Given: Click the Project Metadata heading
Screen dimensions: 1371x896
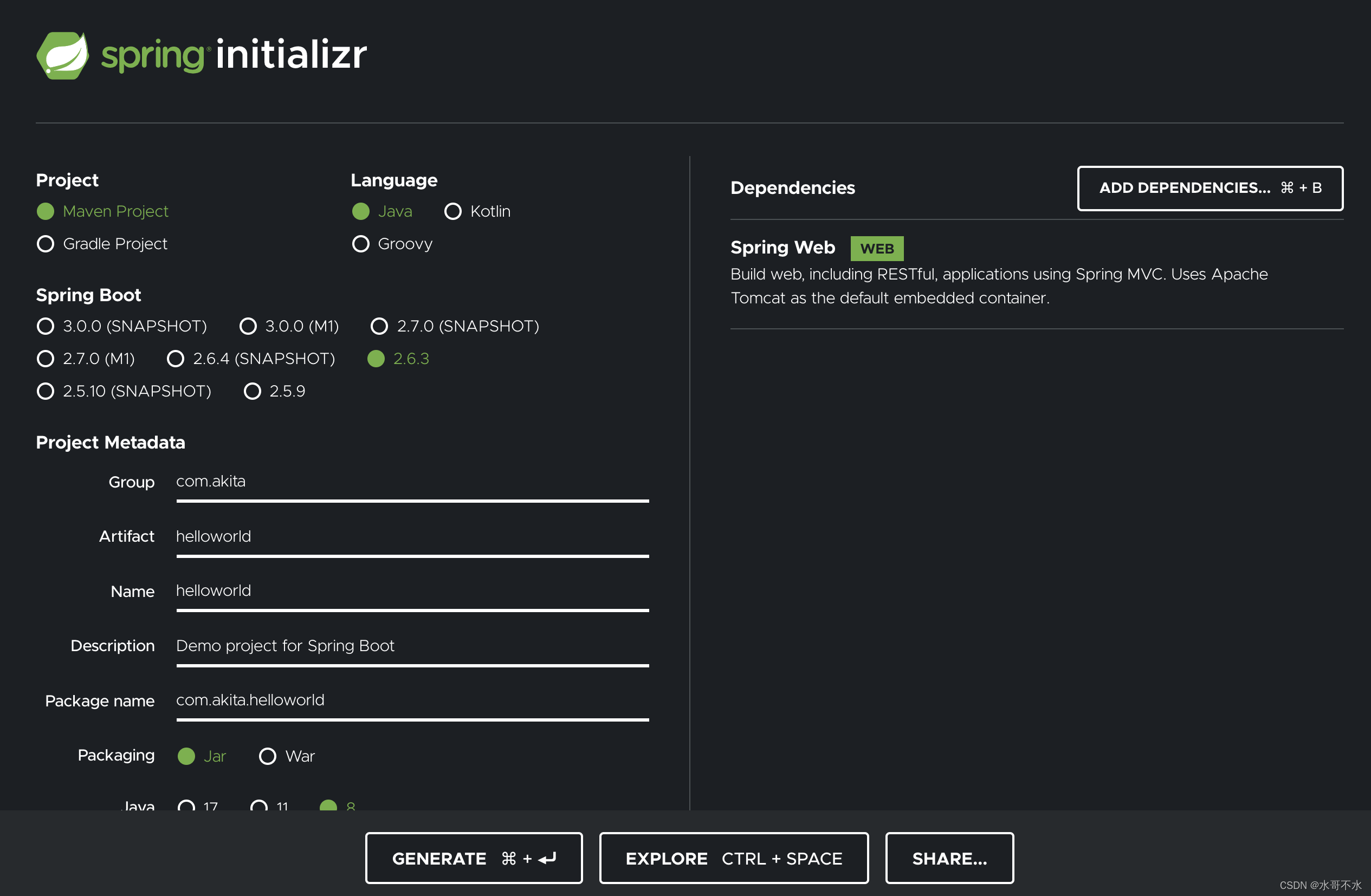Looking at the screenshot, I should [111, 442].
